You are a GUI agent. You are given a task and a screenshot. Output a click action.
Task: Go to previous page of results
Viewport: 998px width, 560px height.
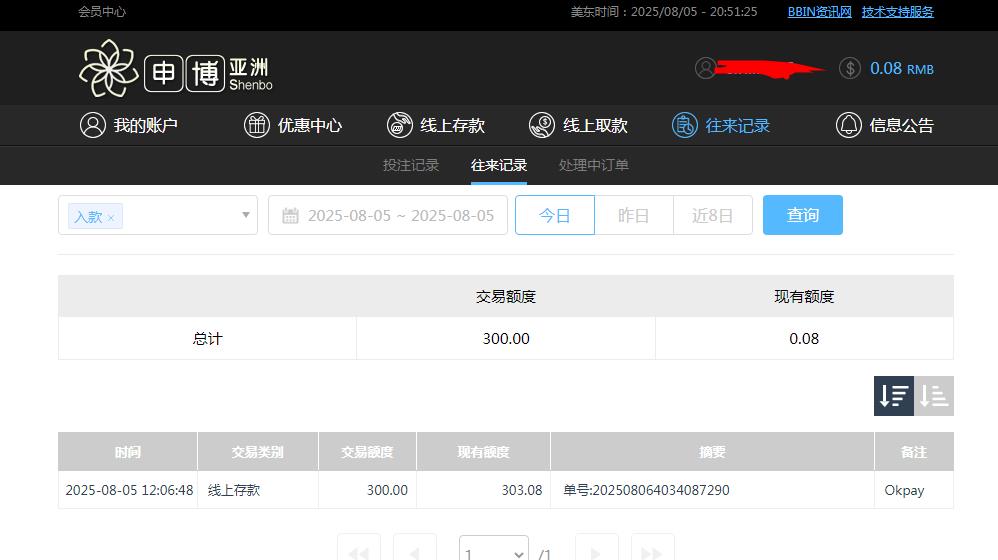point(415,551)
